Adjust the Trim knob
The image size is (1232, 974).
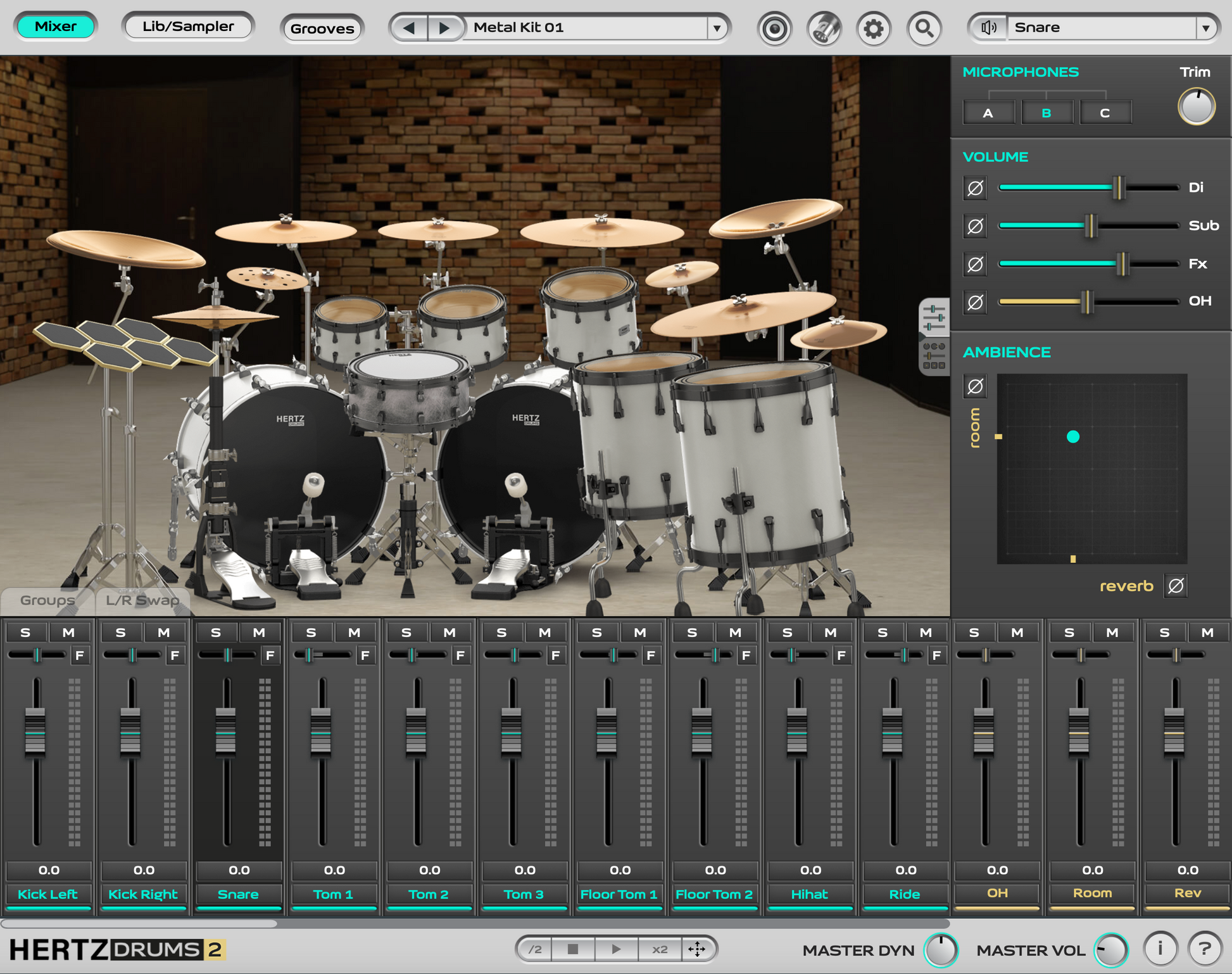[x=1196, y=106]
